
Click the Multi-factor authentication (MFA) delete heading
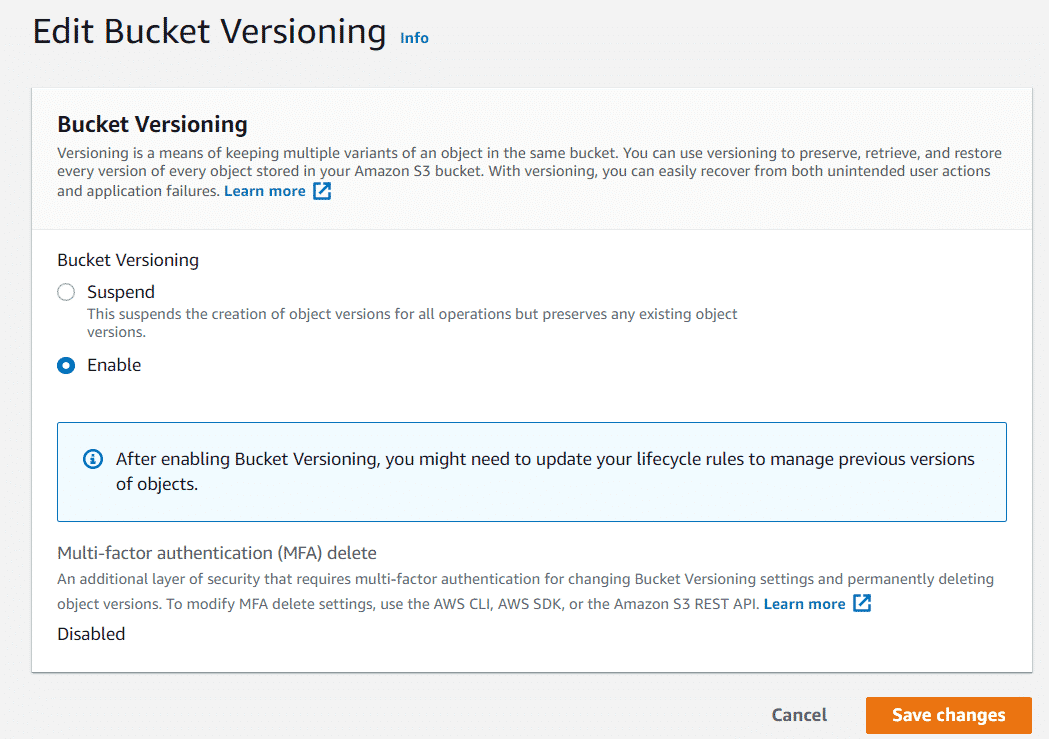point(217,553)
